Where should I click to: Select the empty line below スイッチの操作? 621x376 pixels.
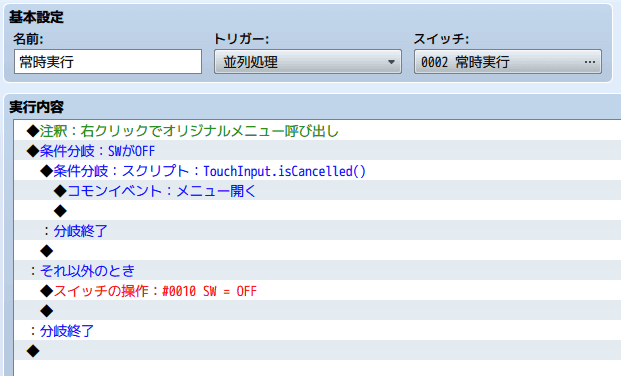[x=318, y=310]
